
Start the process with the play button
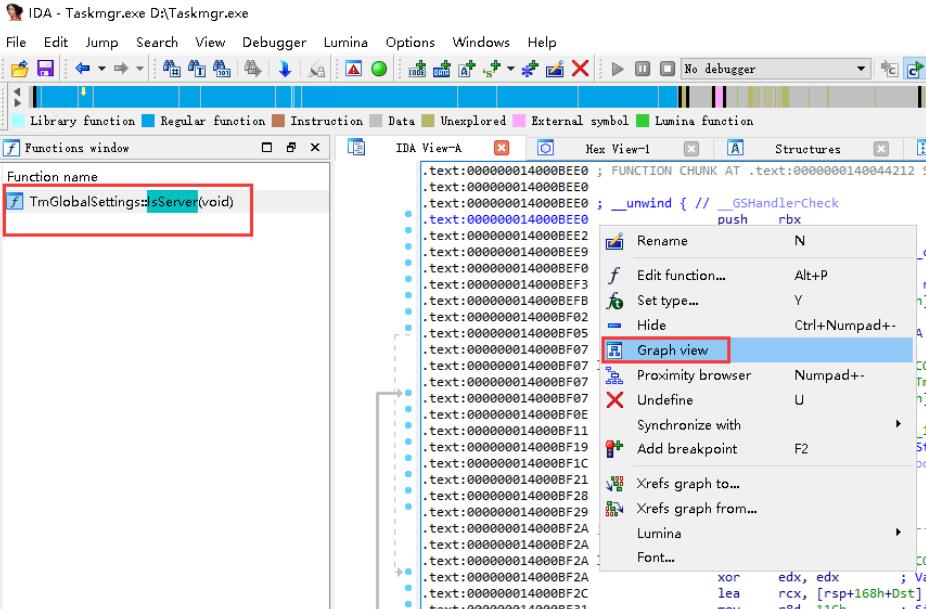point(618,69)
